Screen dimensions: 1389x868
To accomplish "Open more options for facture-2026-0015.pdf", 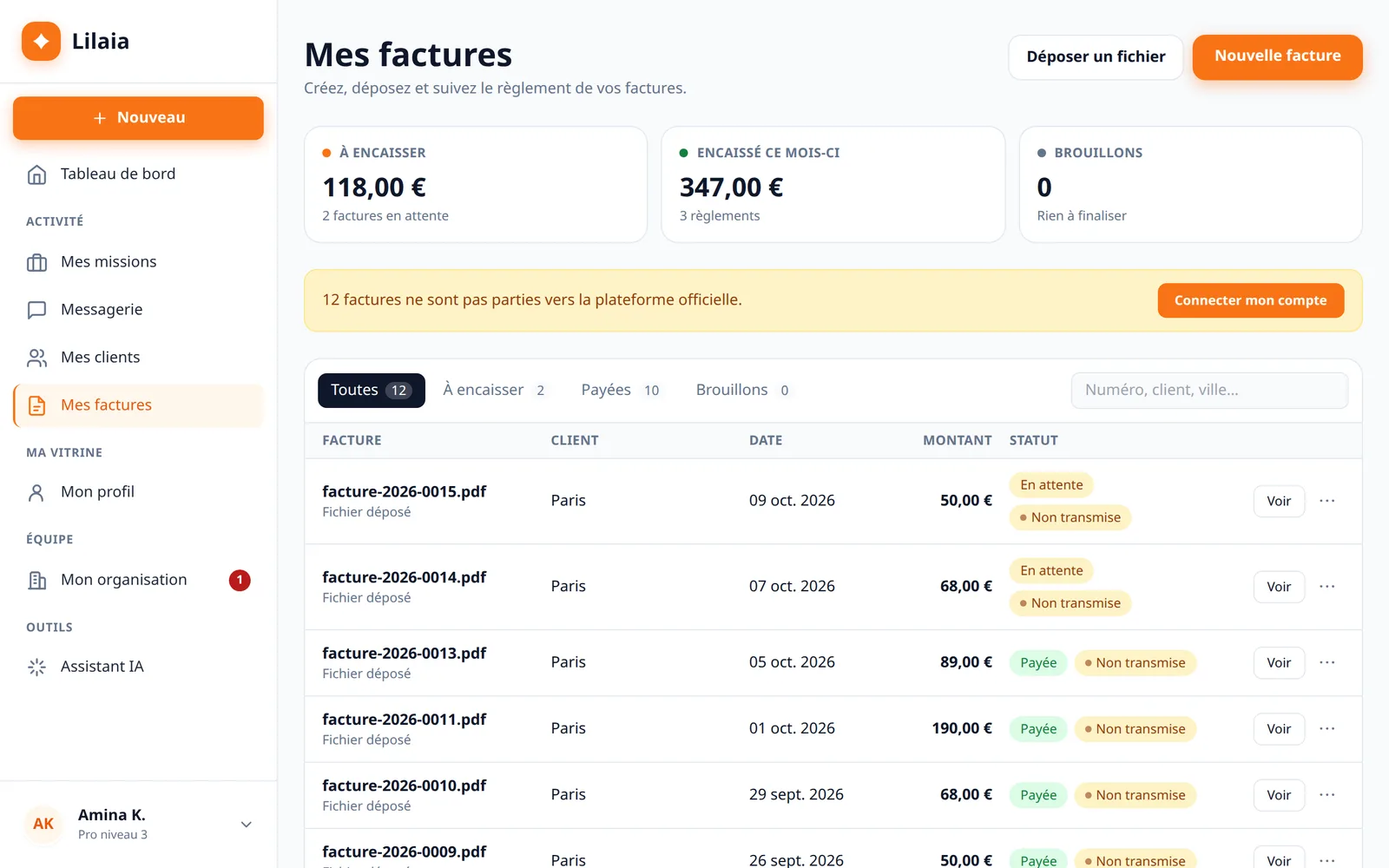I will tap(1326, 501).
